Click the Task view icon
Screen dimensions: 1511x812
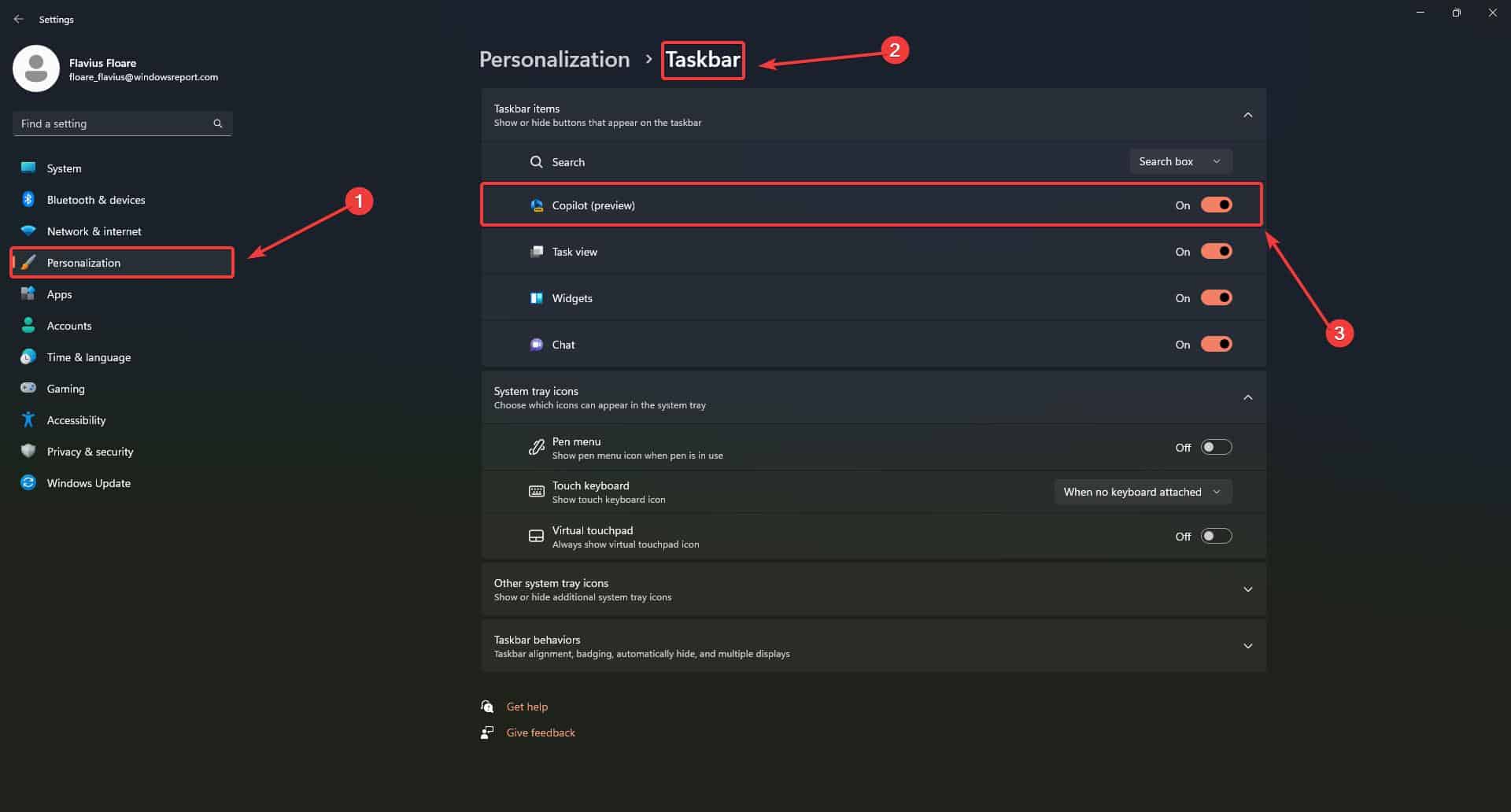[x=537, y=252]
